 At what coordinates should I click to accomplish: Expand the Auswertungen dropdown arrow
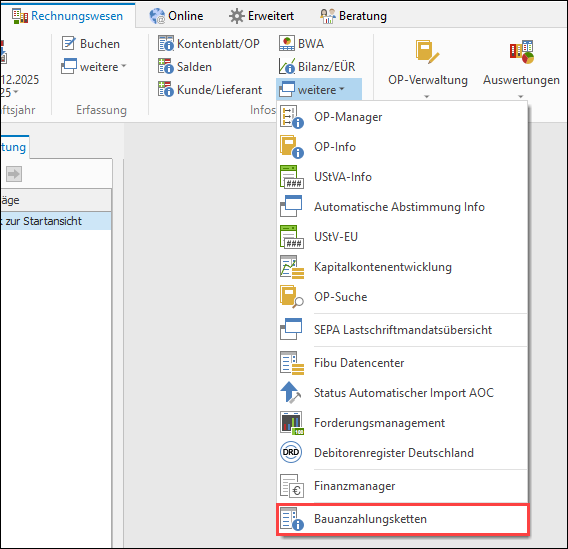[x=521, y=96]
